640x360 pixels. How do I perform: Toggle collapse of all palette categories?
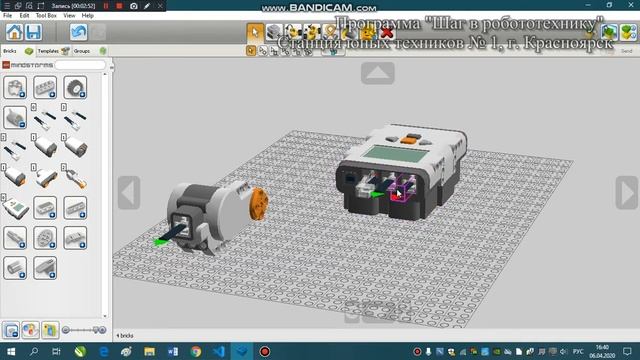11,330
